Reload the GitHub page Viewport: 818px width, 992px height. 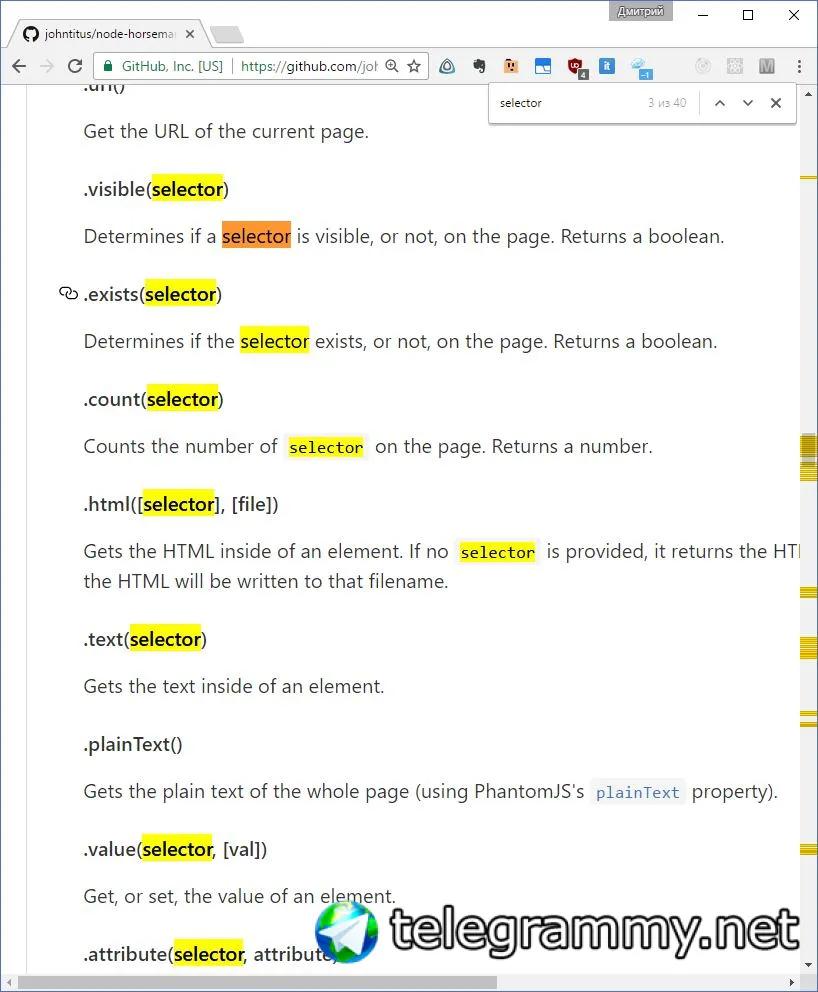(75, 66)
